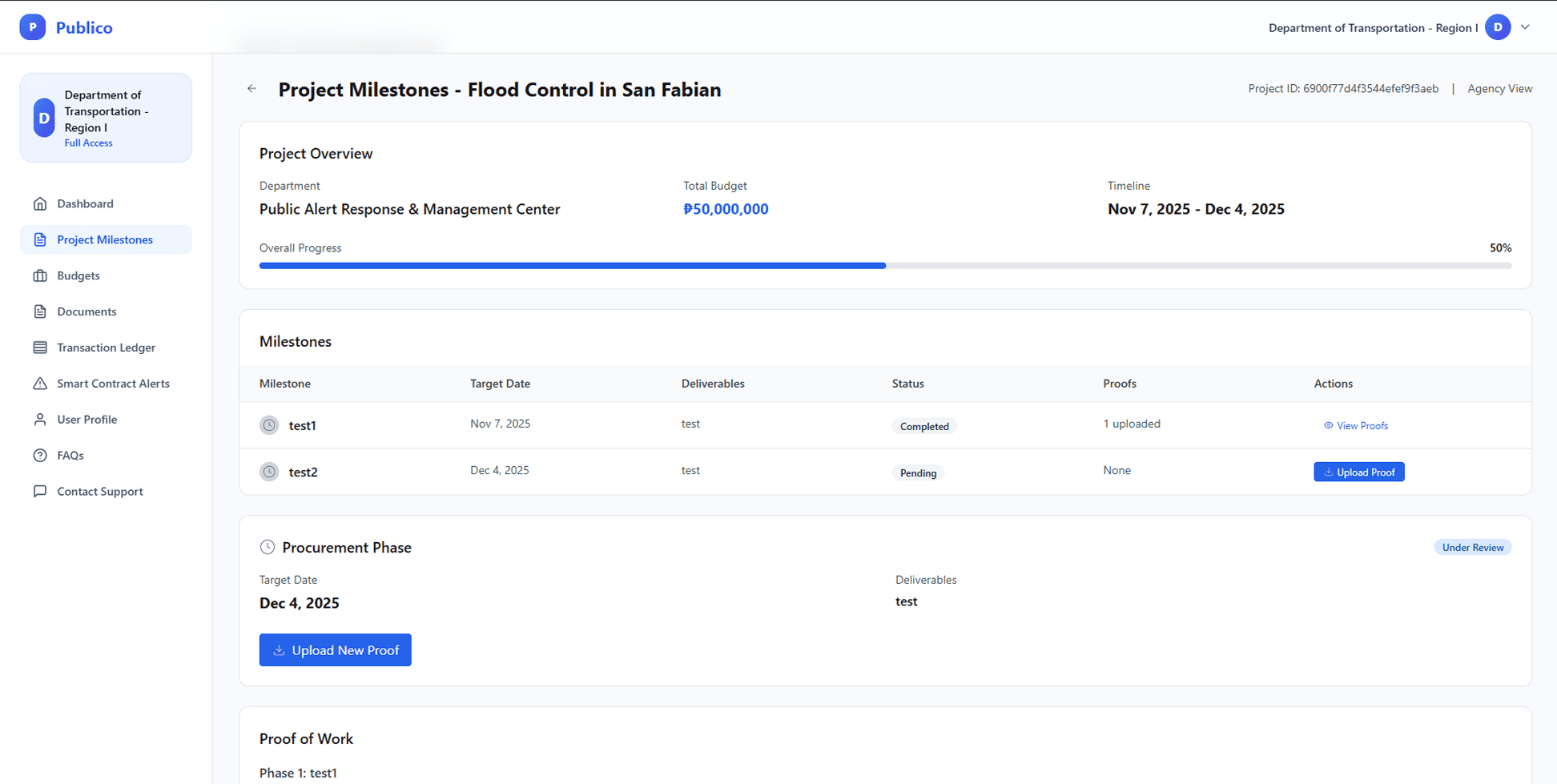Click the Contact Support chat icon
Viewport: 1557px width, 784px height.
pos(40,492)
